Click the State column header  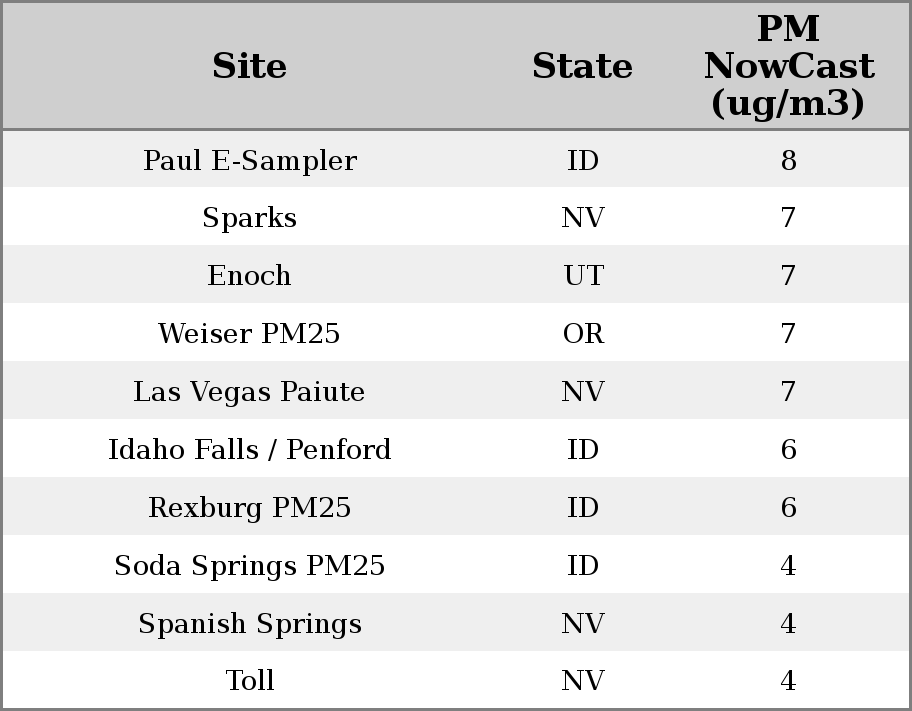[x=582, y=66]
